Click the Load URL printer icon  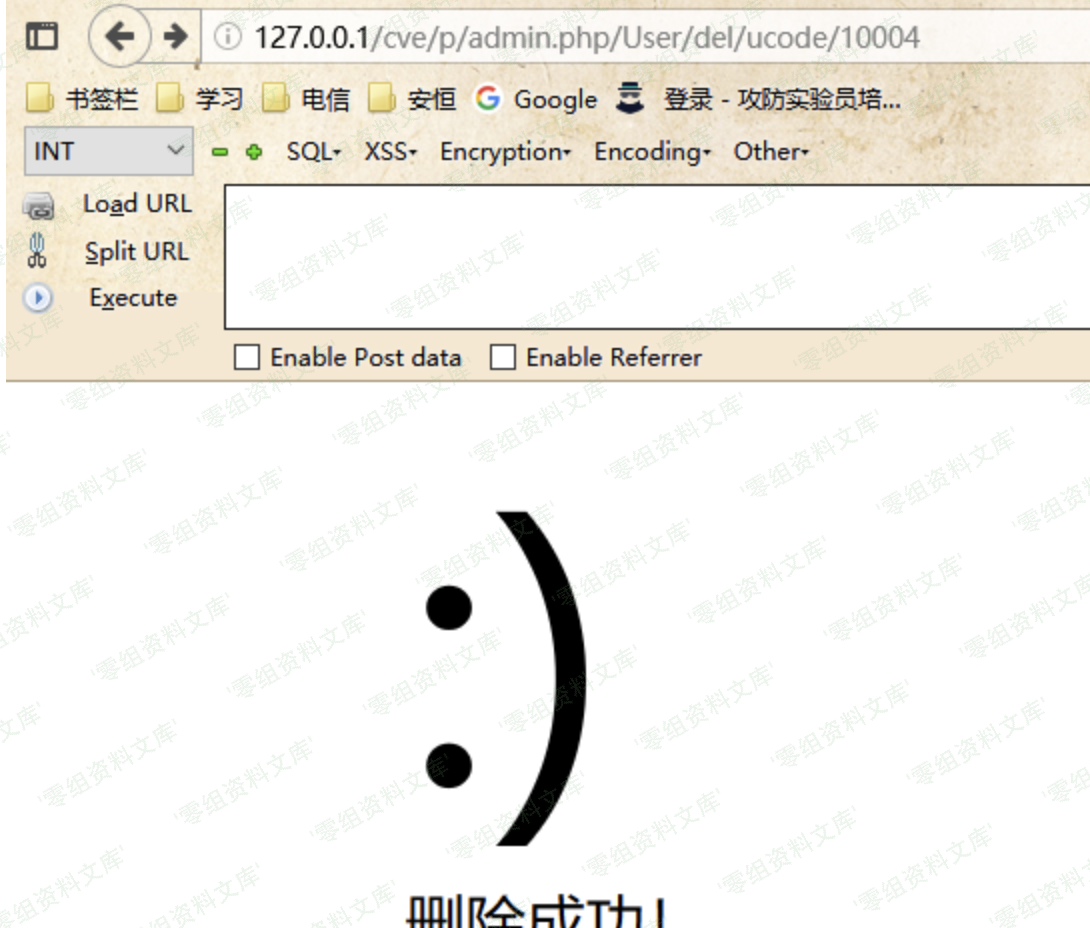39,206
